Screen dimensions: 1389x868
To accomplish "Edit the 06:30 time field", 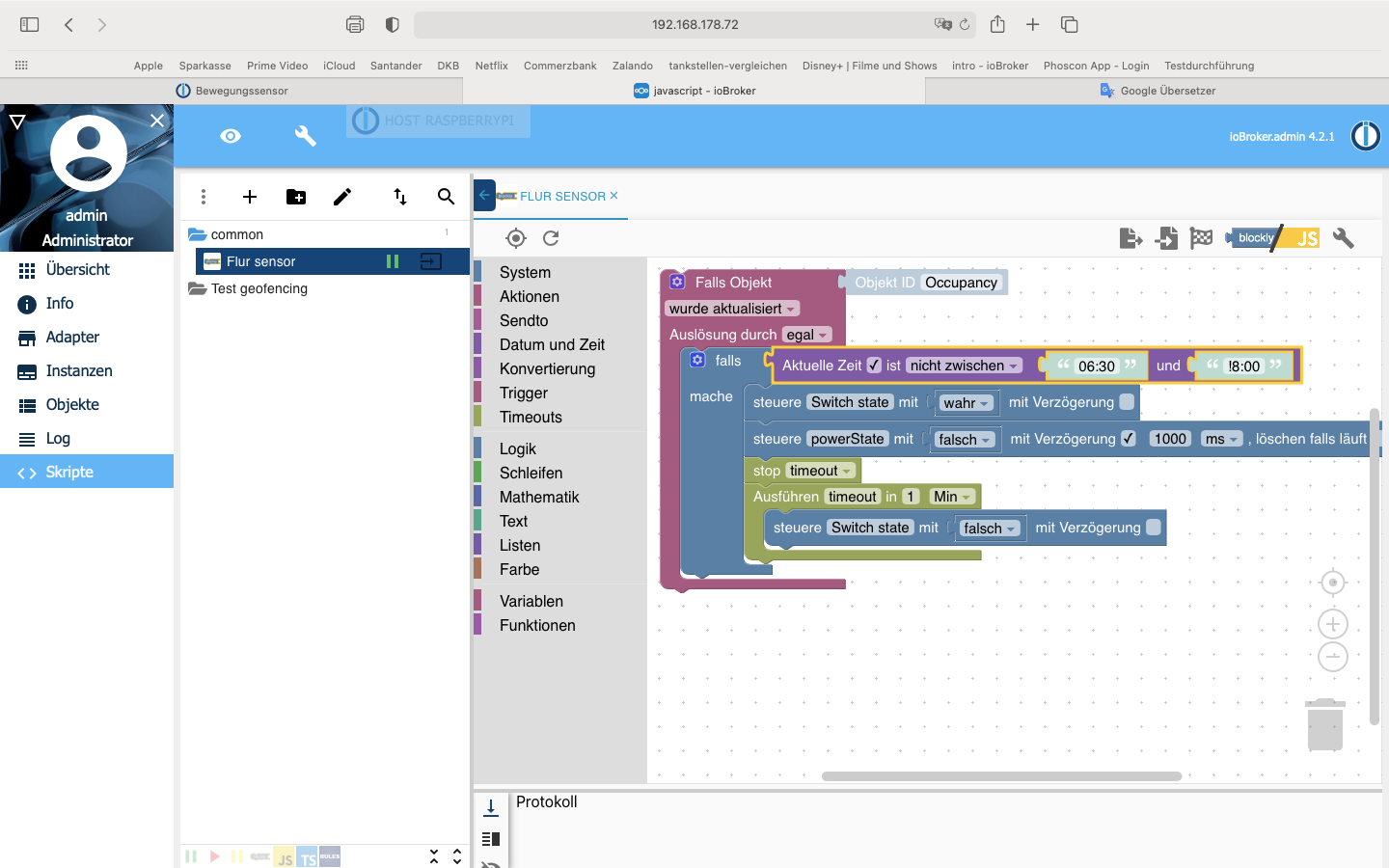I will [1097, 366].
